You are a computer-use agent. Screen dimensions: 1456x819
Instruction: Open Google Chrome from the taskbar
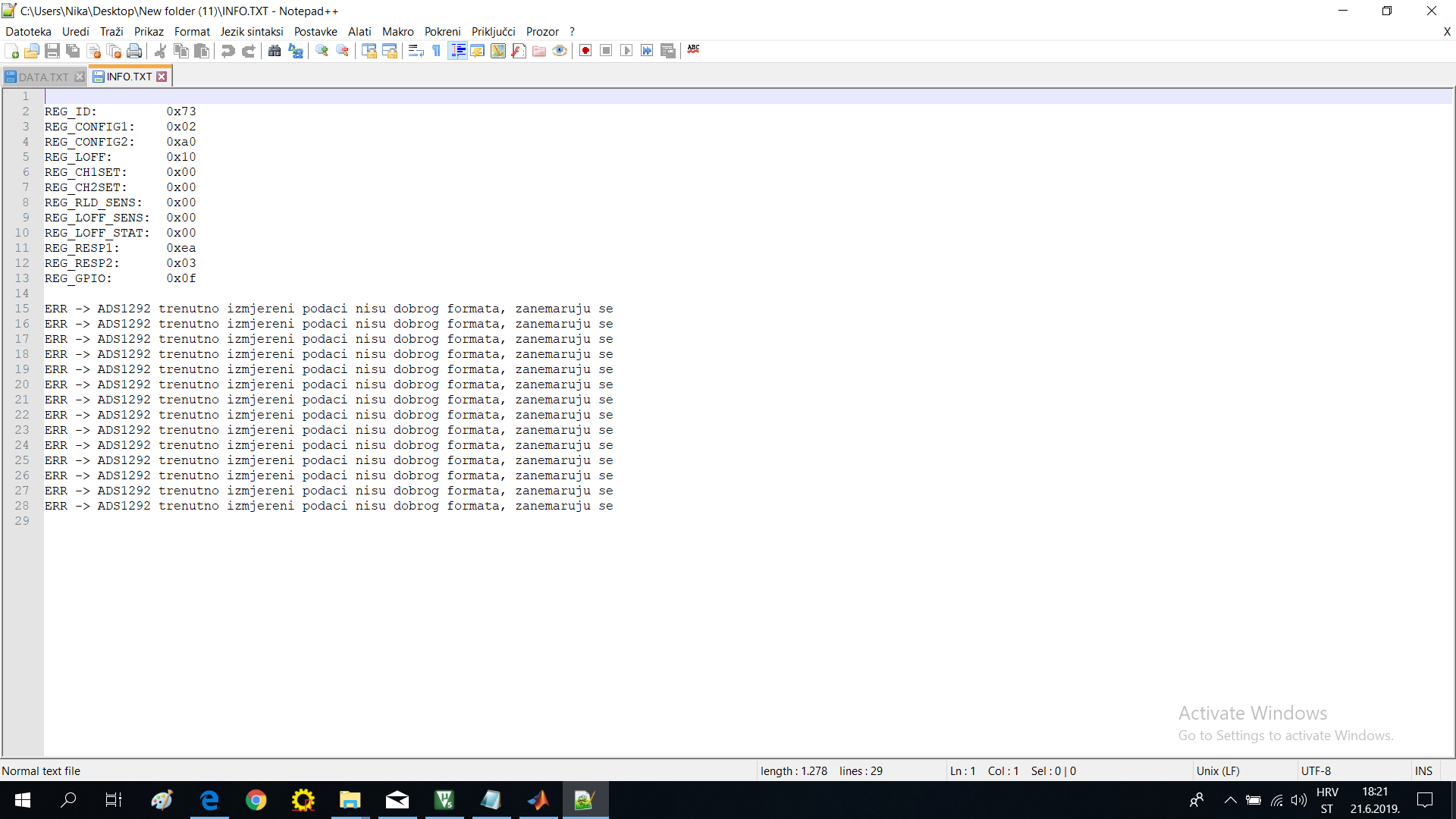point(256,800)
